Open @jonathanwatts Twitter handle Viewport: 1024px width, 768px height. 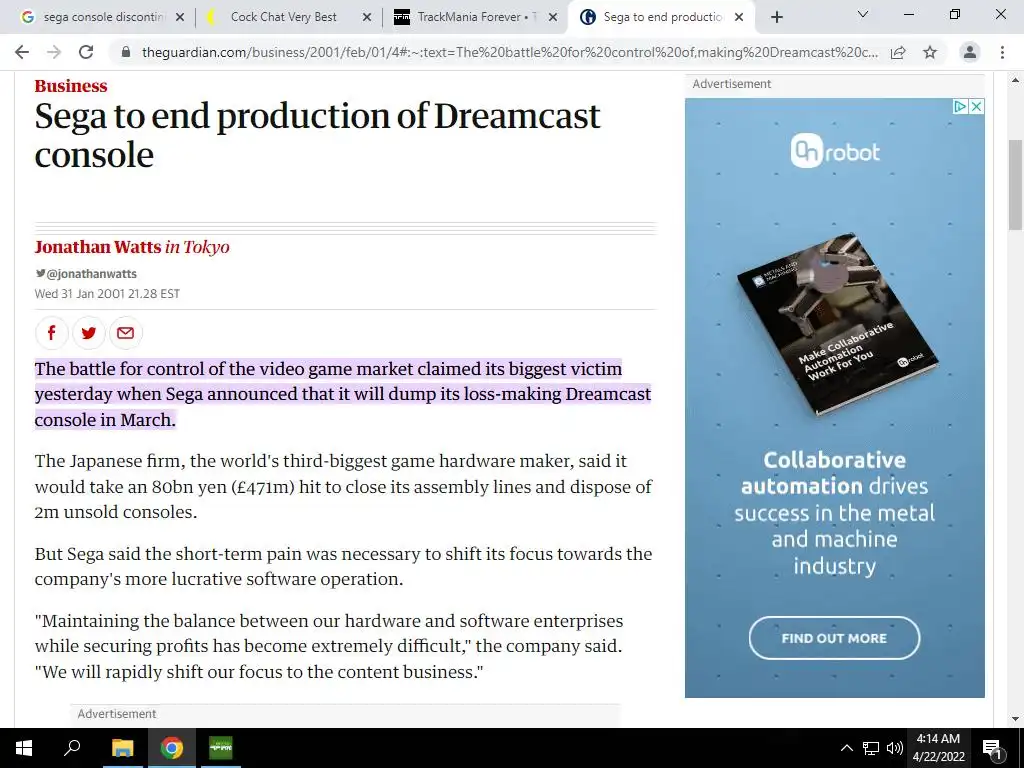click(x=86, y=274)
